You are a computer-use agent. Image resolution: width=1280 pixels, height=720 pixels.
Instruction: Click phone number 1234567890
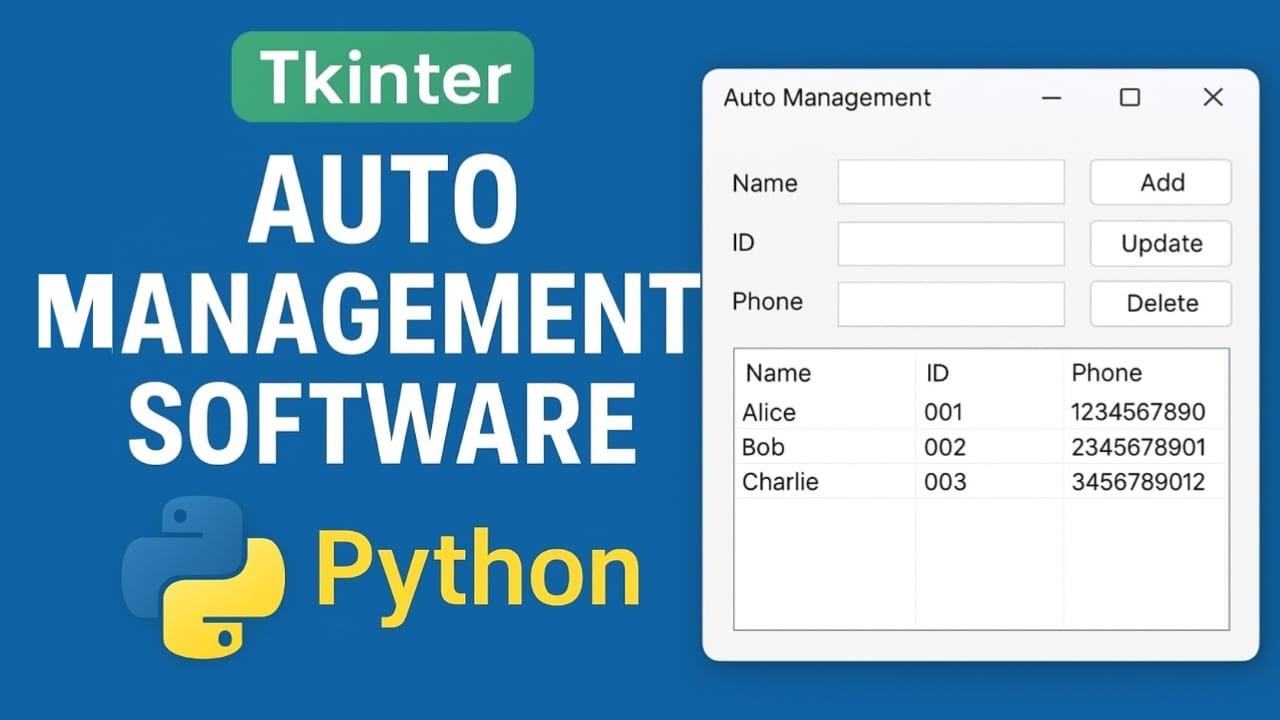pos(1138,412)
